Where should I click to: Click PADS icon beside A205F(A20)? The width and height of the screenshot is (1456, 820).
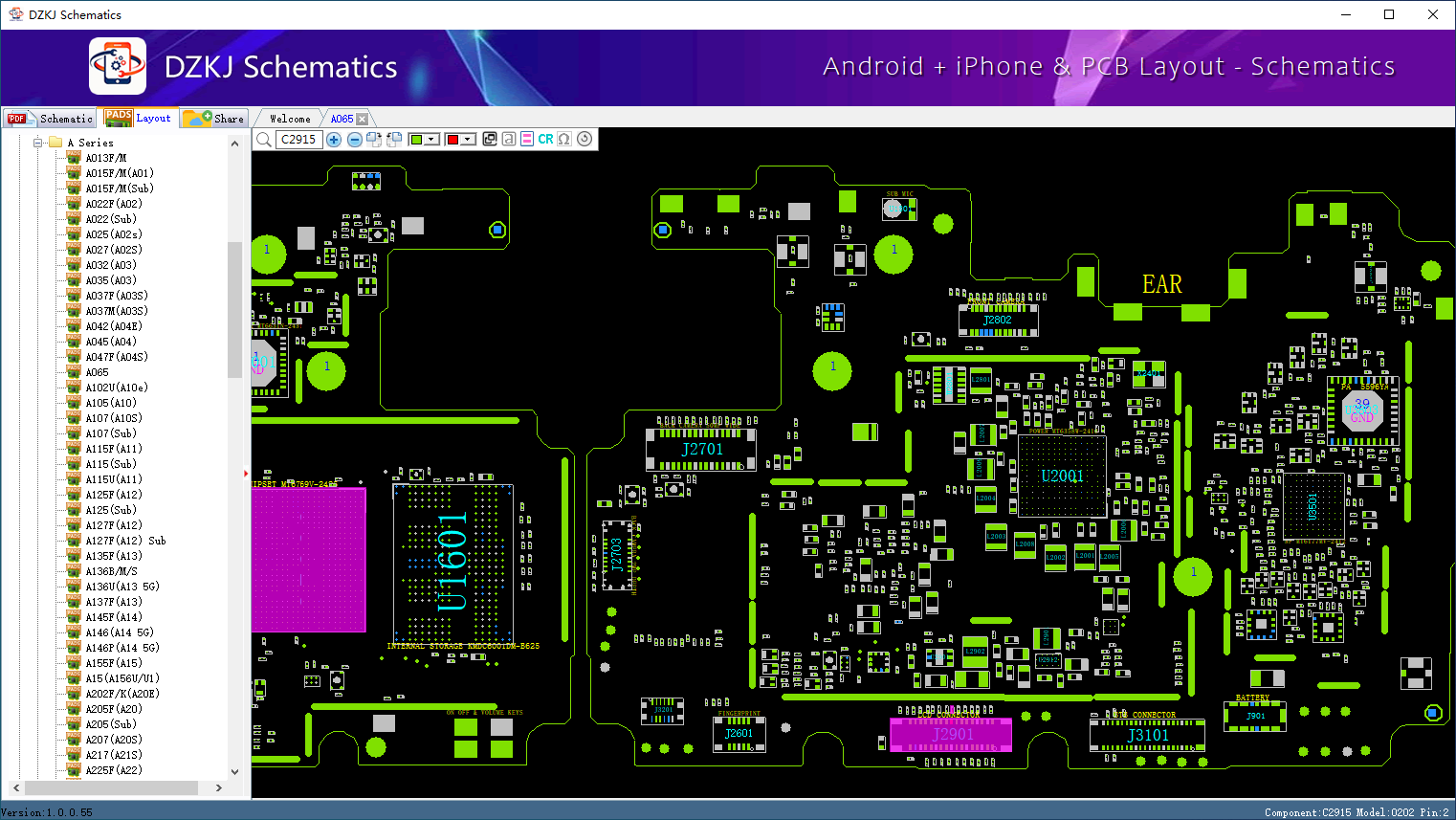[74, 709]
